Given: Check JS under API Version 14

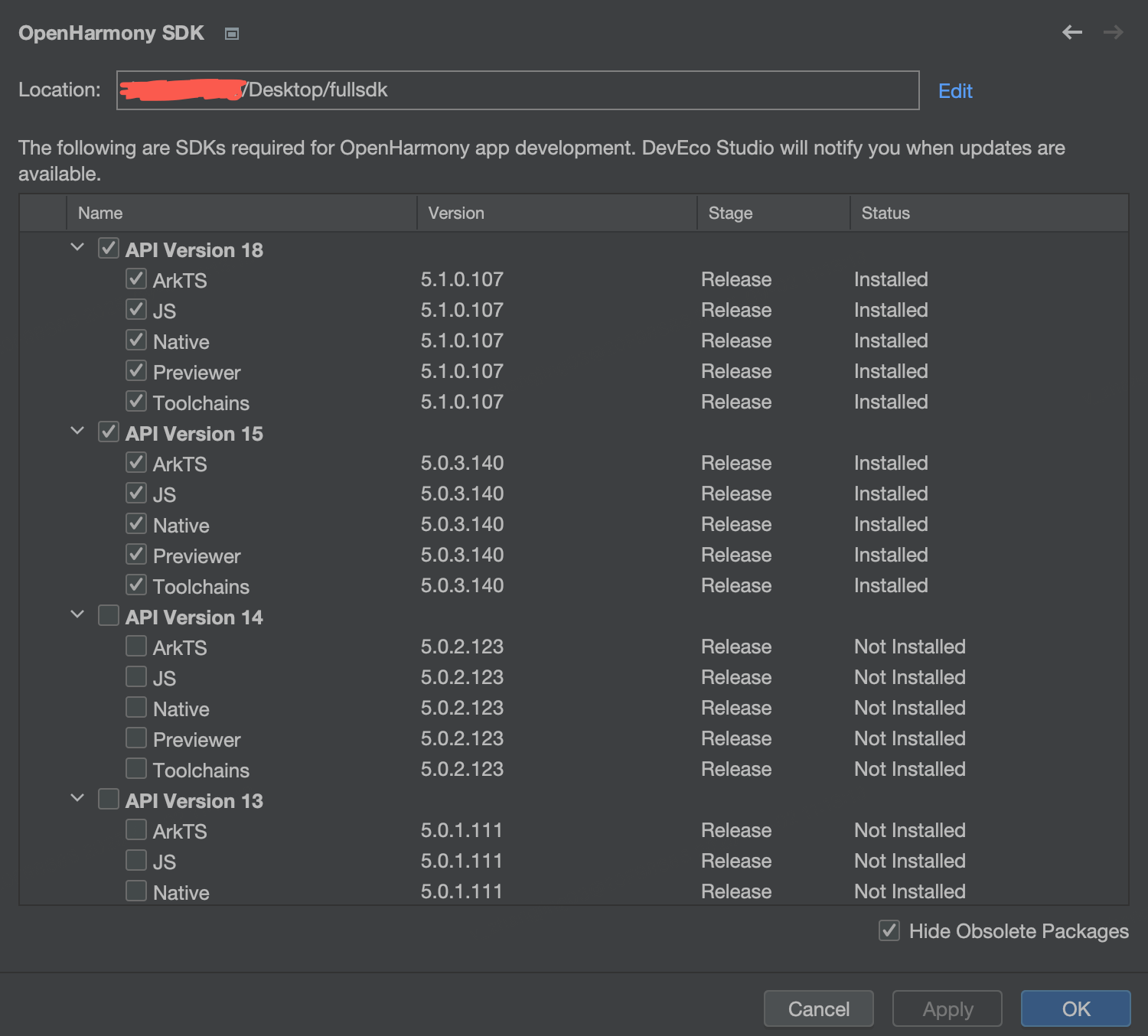Looking at the screenshot, I should coord(136,676).
